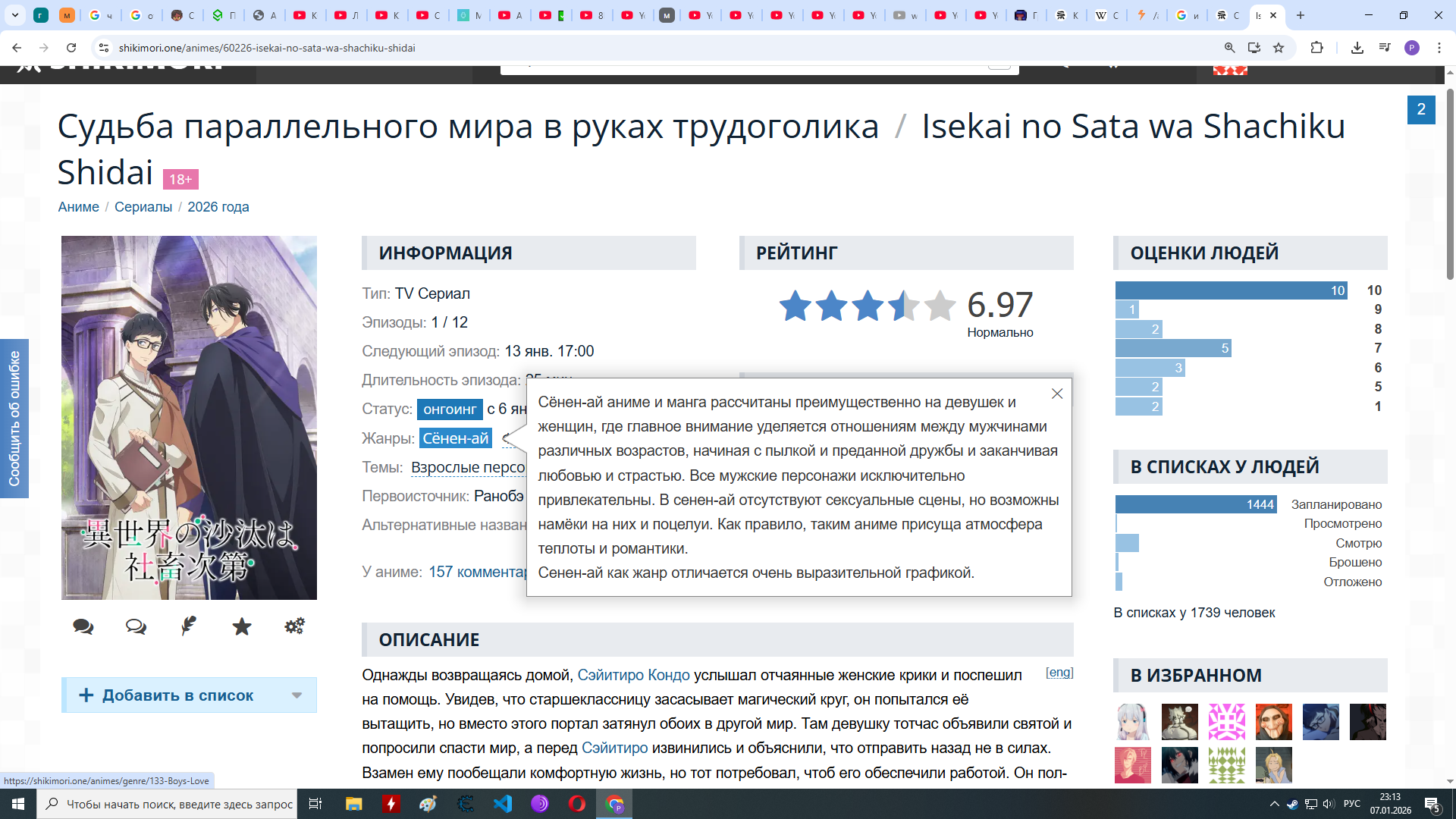This screenshot has width=1456, height=819.
Task: Click the anime poster thumbnail
Action: (189, 417)
